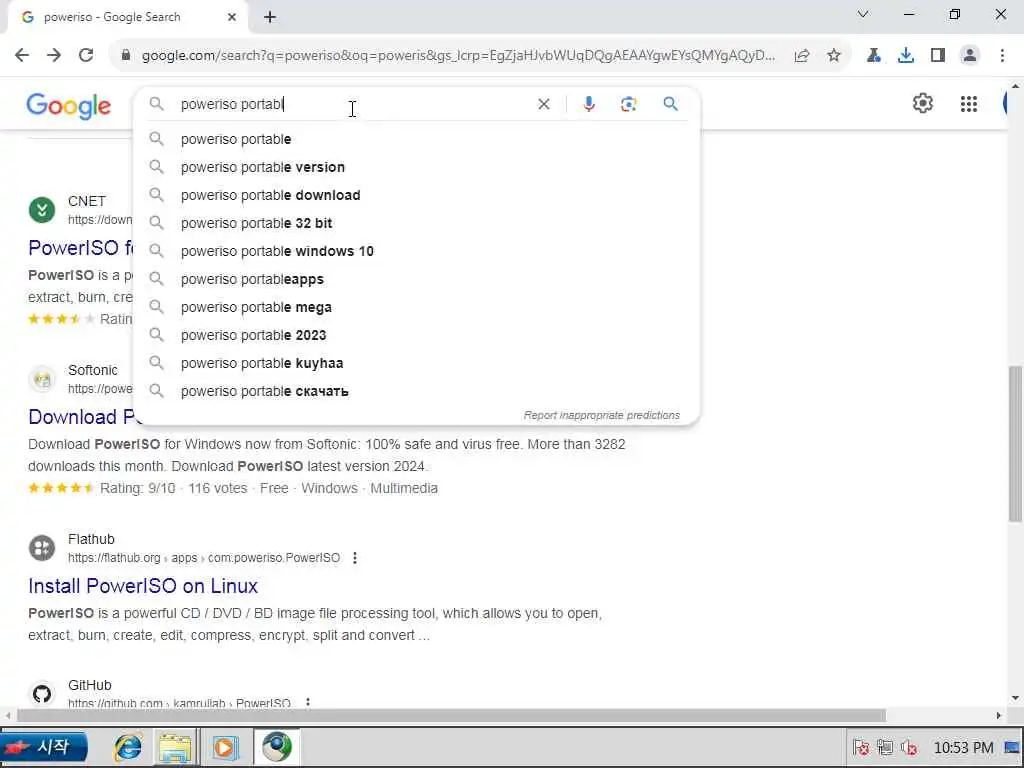Image resolution: width=1024 pixels, height=768 pixels.
Task: Click the CNET site name
Action: (87, 201)
